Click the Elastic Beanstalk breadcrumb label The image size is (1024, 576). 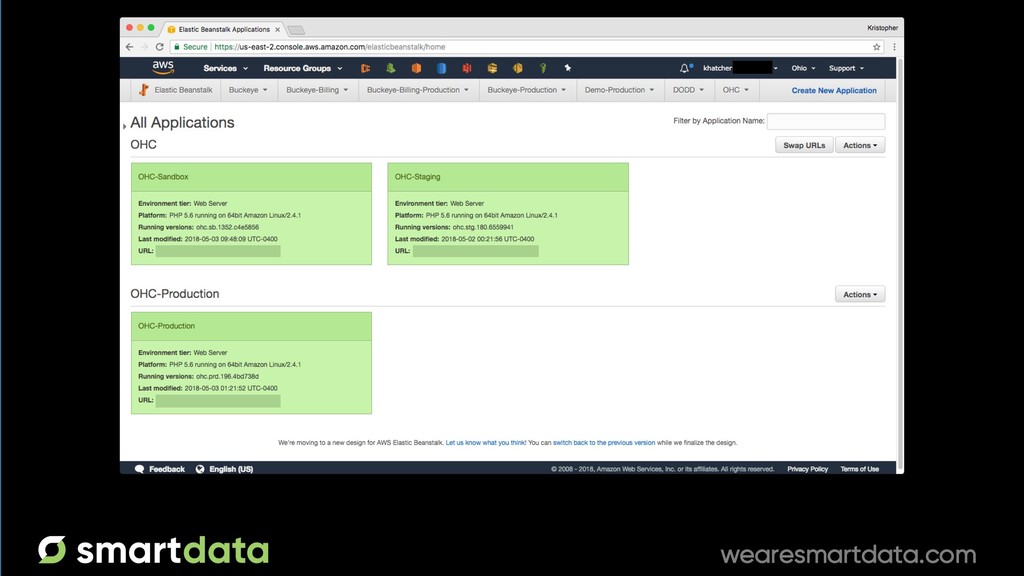coord(183,90)
